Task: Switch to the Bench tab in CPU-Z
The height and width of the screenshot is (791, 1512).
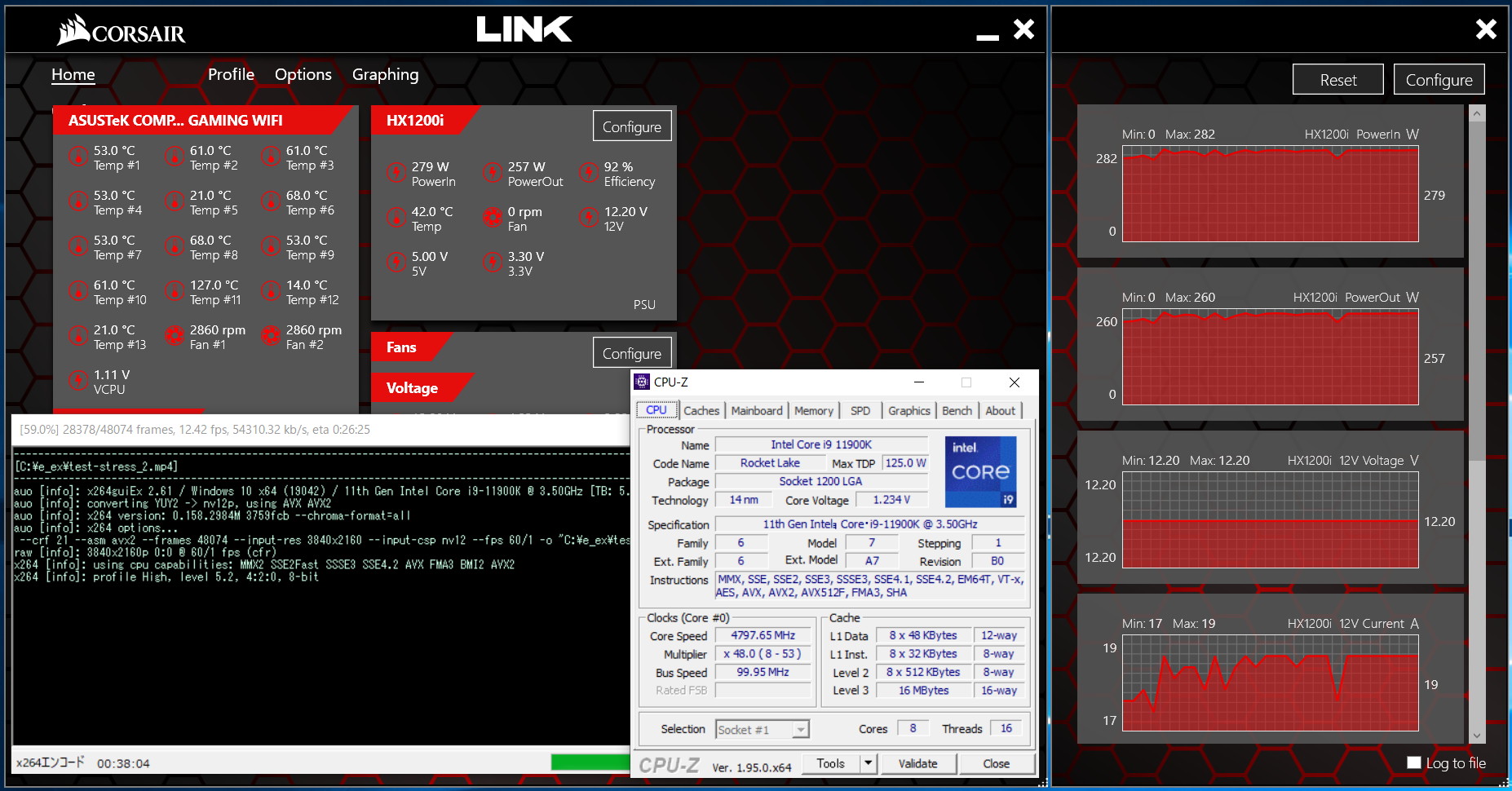Action: (957, 410)
